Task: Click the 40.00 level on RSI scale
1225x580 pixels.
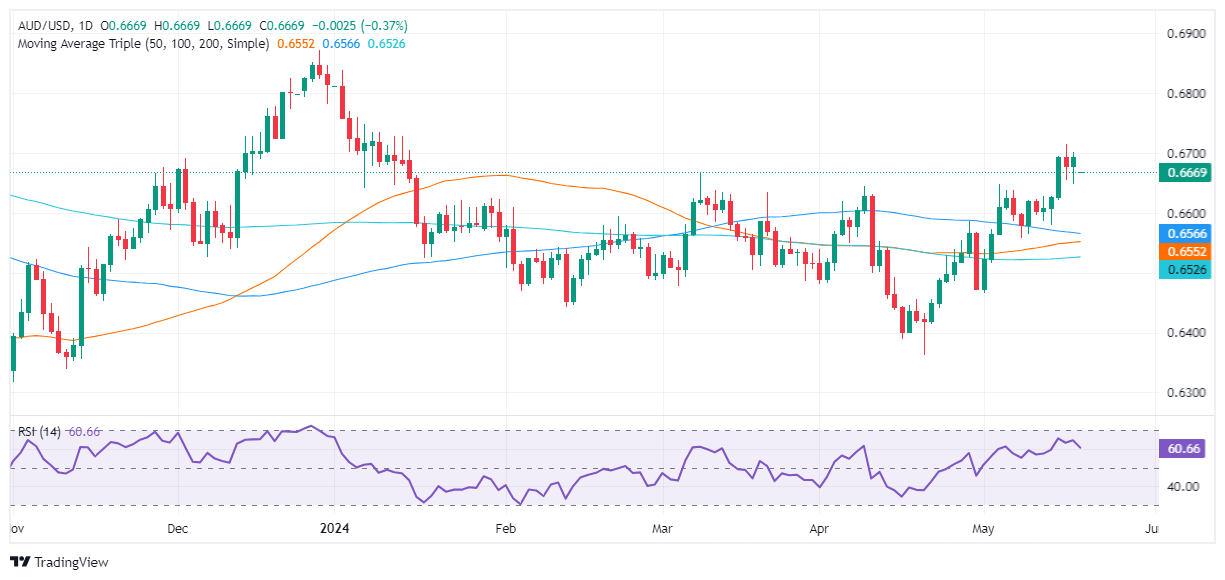Action: (x=1181, y=487)
